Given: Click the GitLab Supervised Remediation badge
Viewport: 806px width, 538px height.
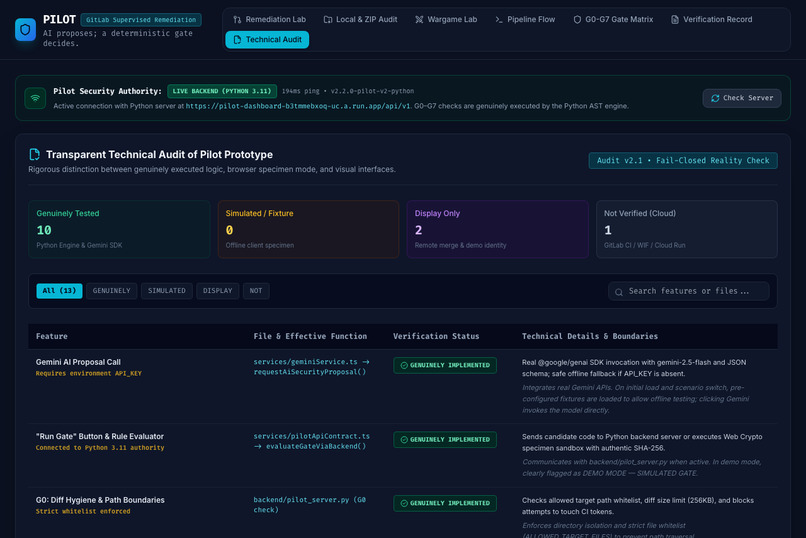Looking at the screenshot, I should tap(141, 20).
